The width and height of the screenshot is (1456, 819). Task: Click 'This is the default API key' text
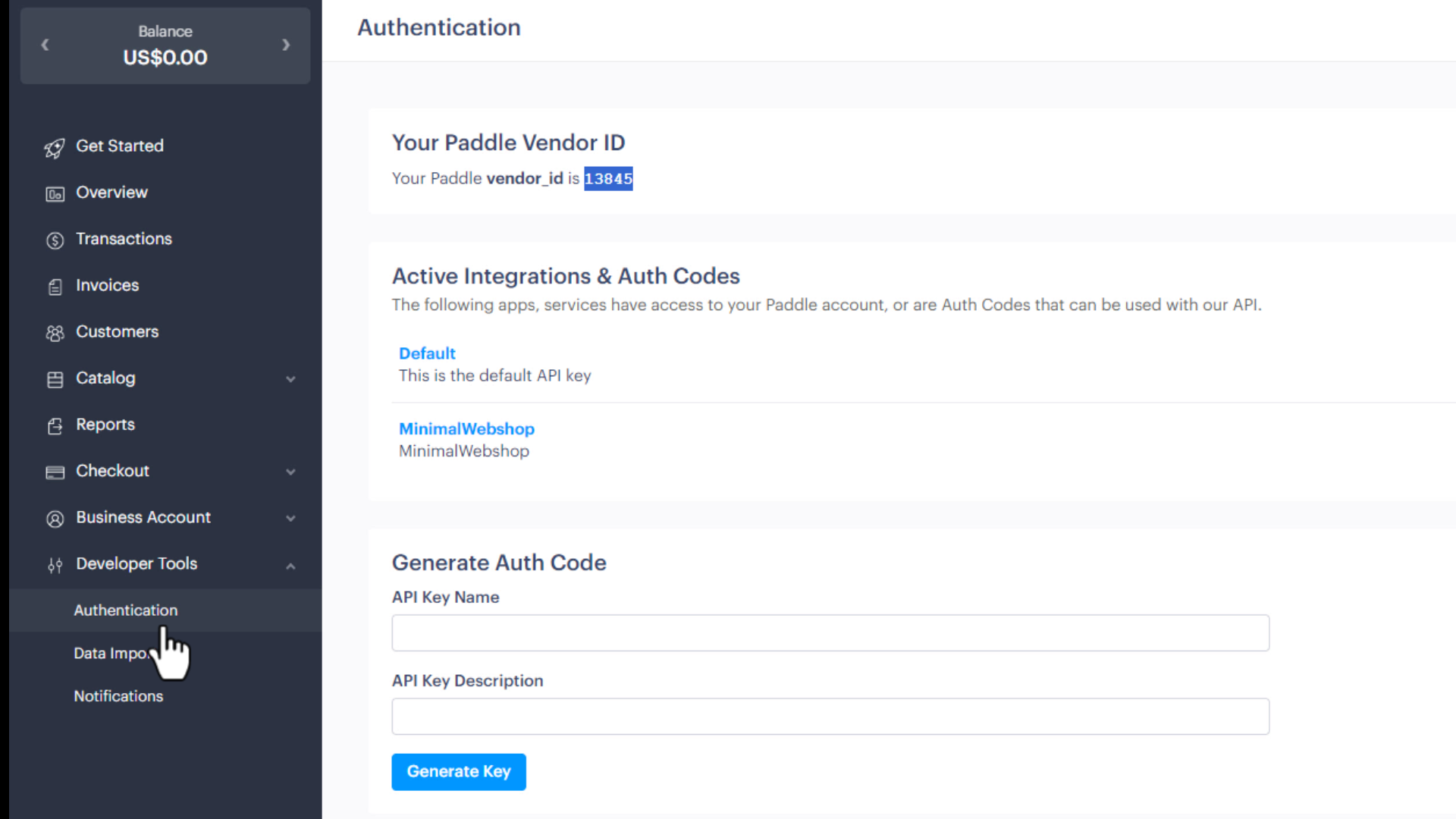pos(495,375)
